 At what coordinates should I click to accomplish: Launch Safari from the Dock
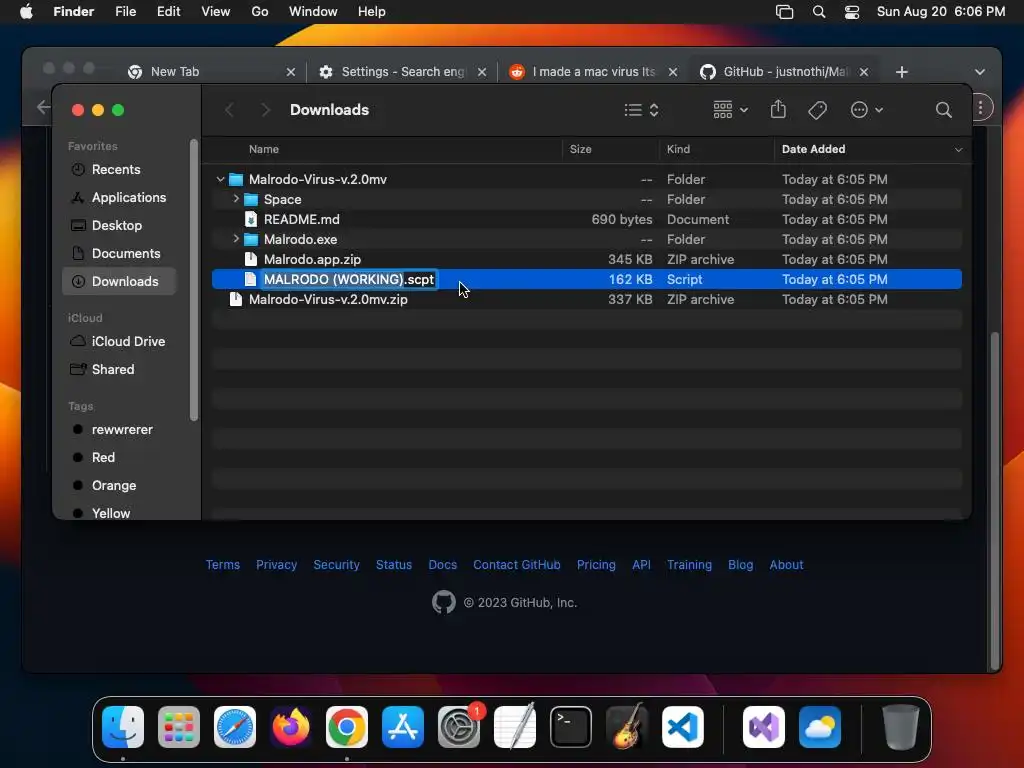click(x=235, y=727)
